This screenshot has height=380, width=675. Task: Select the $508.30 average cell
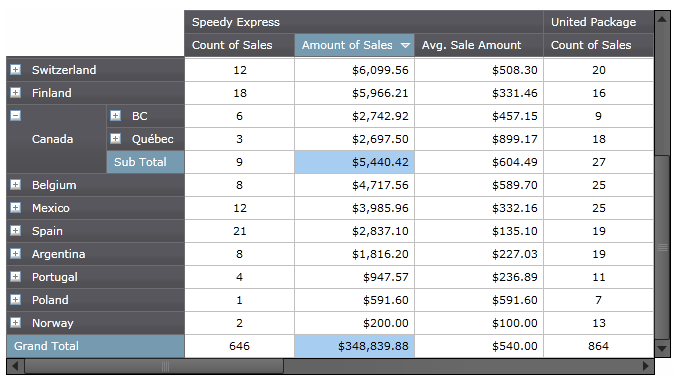click(x=479, y=70)
